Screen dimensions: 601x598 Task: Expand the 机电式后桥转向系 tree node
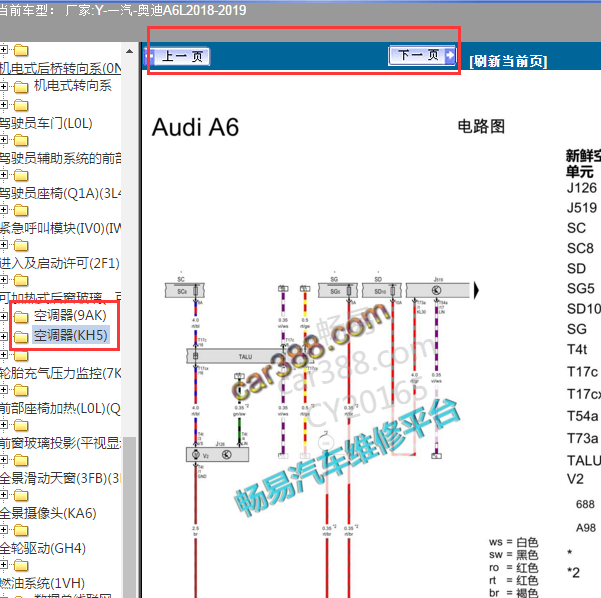[x=3, y=50]
